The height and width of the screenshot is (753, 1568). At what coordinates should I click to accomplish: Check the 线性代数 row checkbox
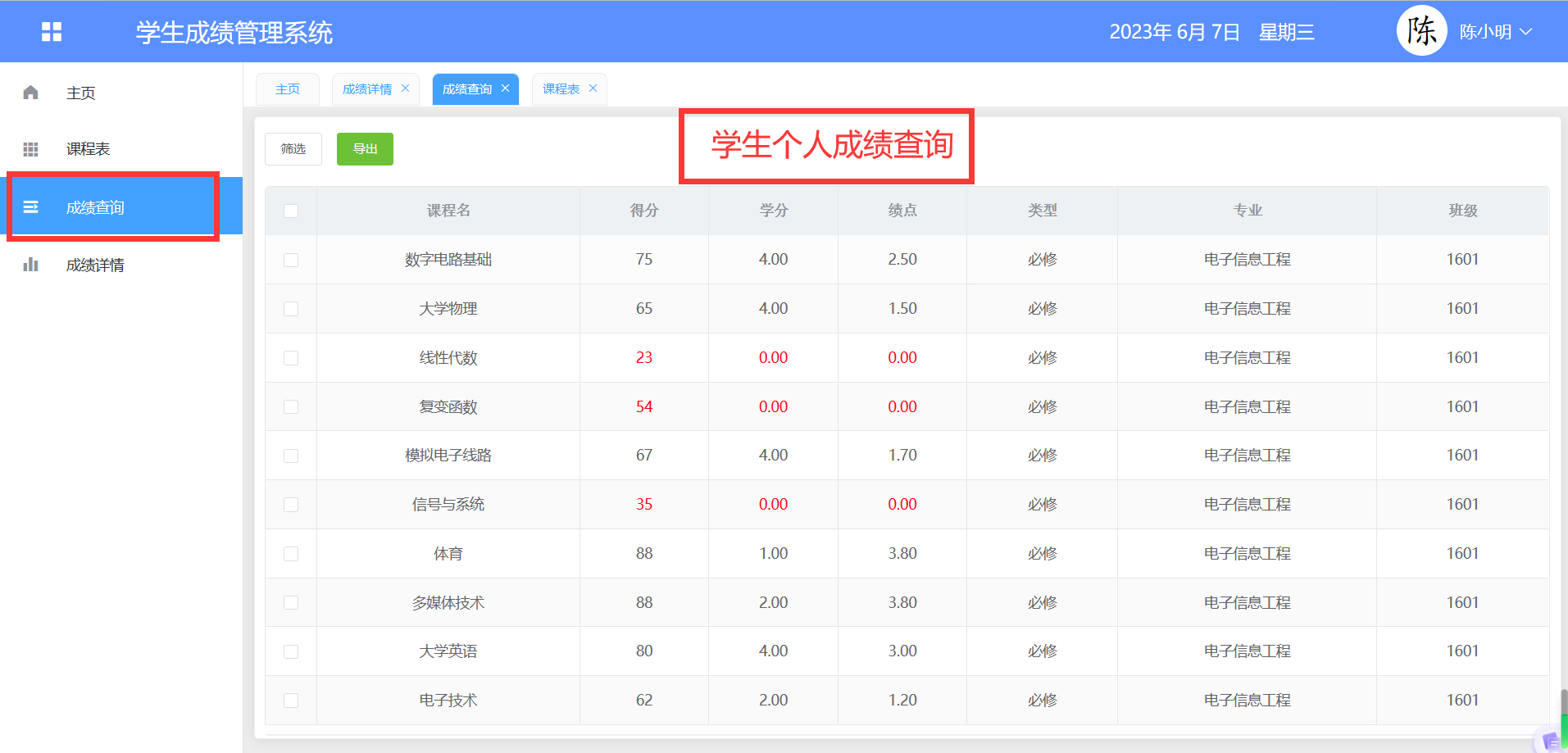(x=291, y=358)
